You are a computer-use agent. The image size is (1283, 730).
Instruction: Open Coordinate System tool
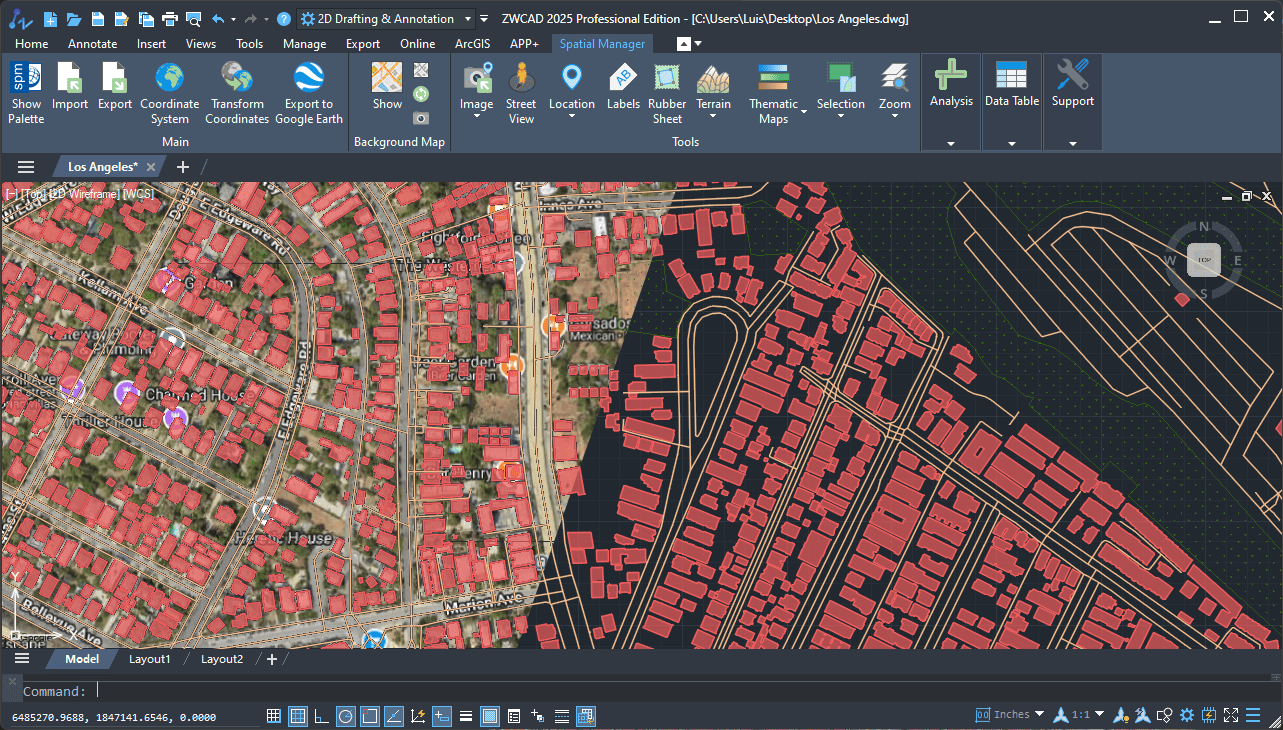coord(170,92)
